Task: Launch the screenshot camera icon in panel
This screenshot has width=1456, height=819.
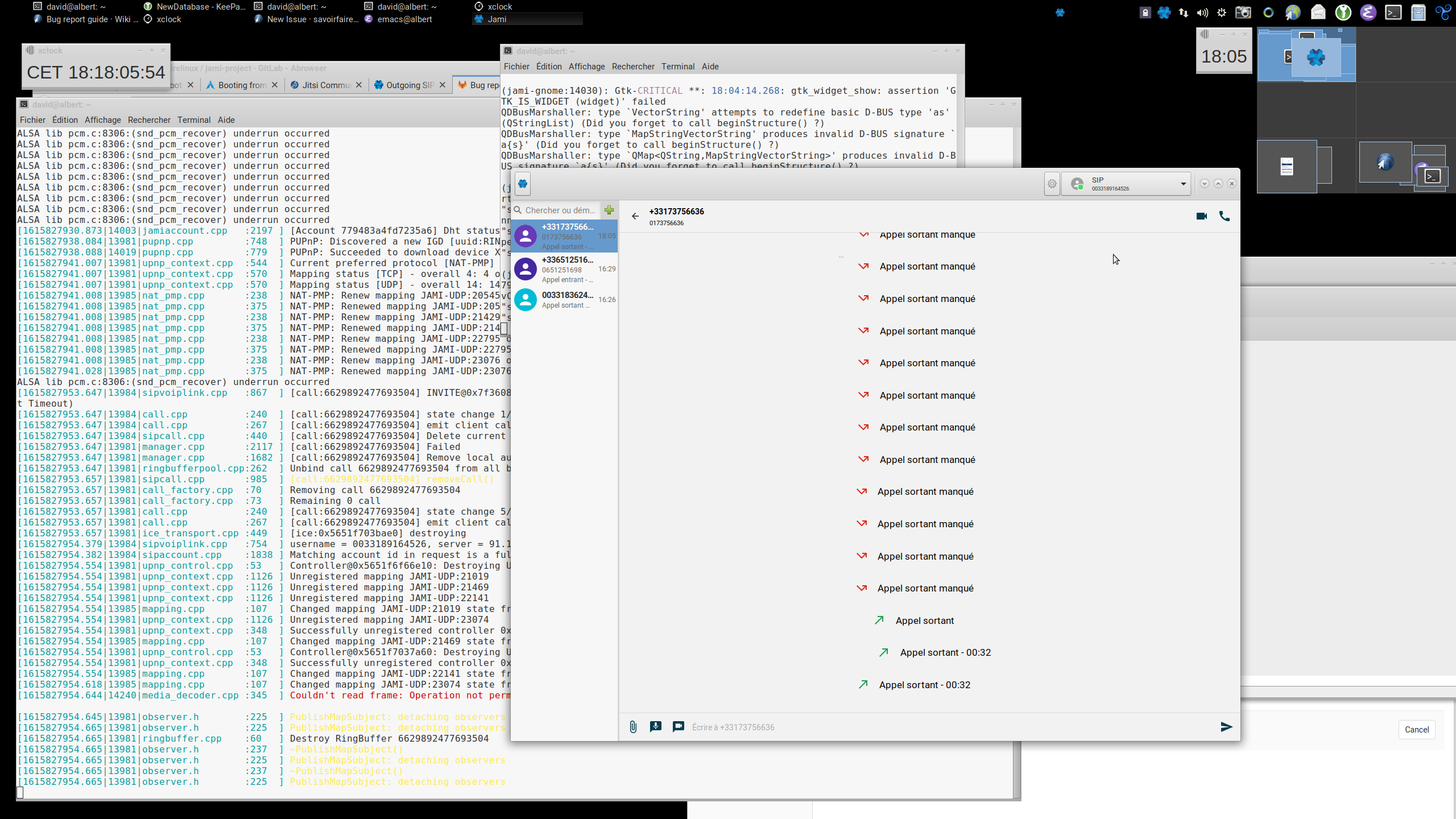Action: click(x=1243, y=12)
